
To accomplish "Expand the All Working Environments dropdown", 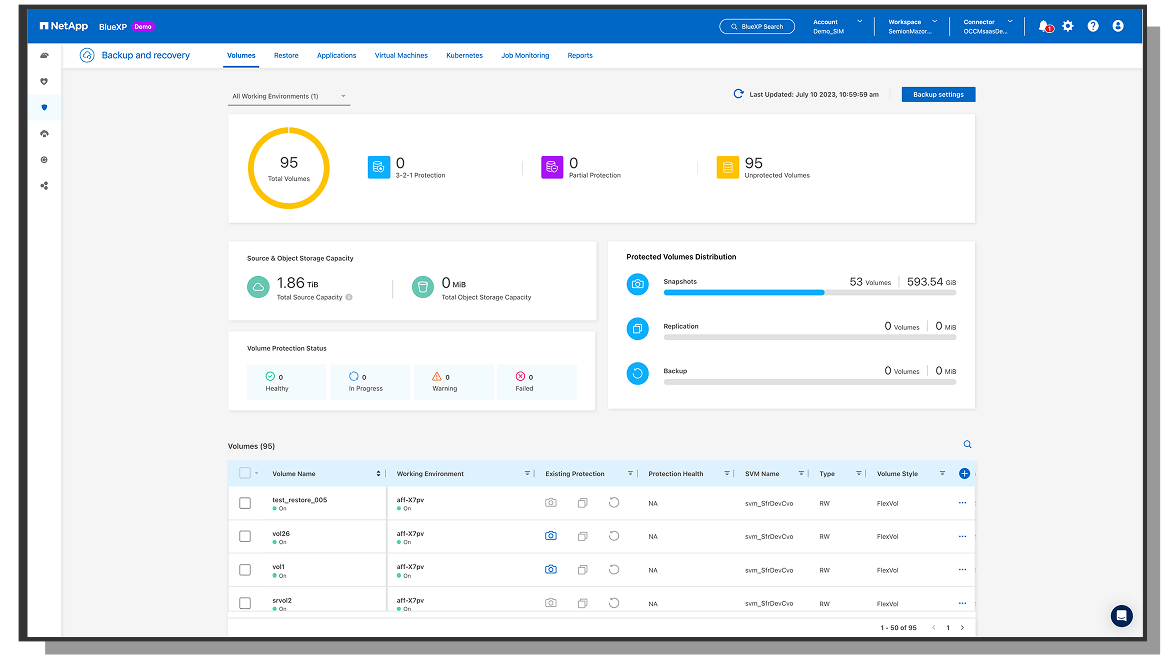I will [x=288, y=97].
